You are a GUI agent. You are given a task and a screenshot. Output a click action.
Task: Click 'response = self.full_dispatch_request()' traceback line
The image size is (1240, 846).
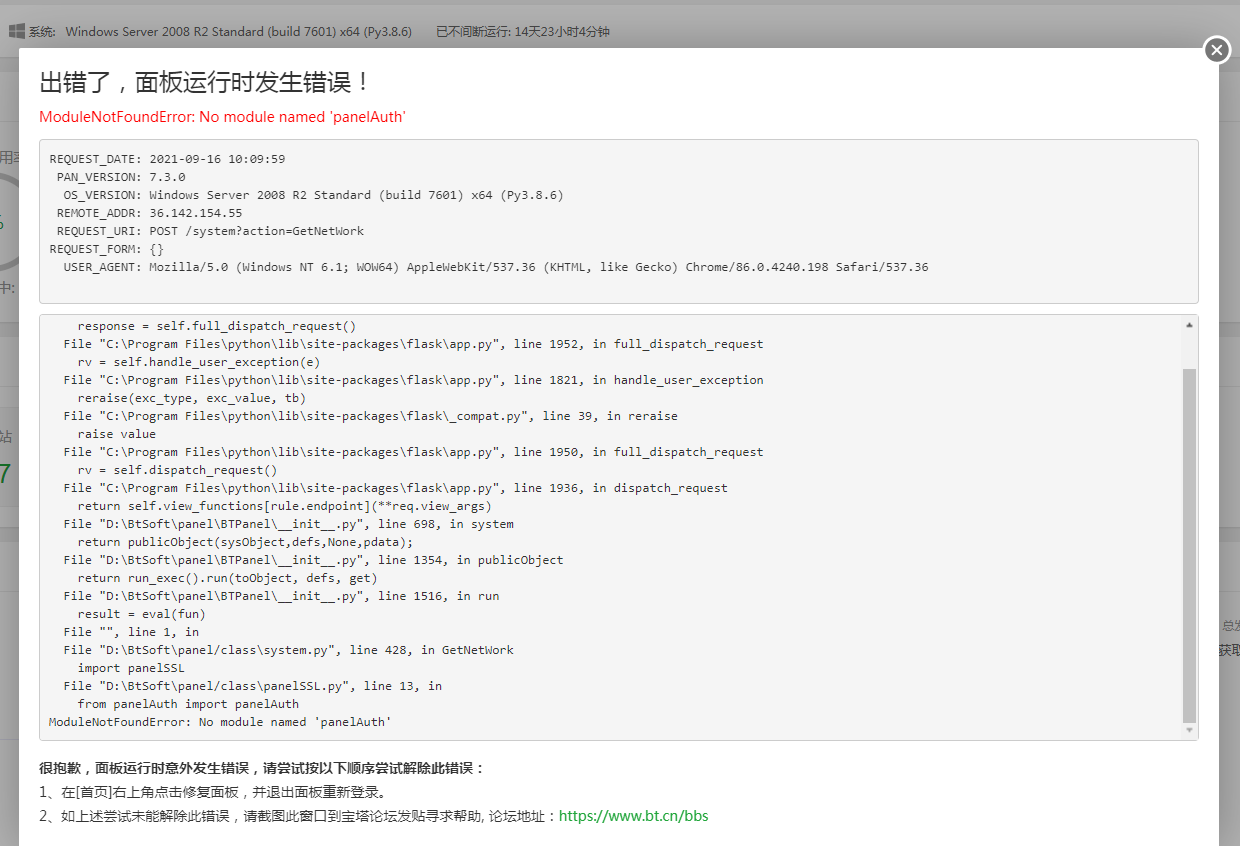pos(217,326)
